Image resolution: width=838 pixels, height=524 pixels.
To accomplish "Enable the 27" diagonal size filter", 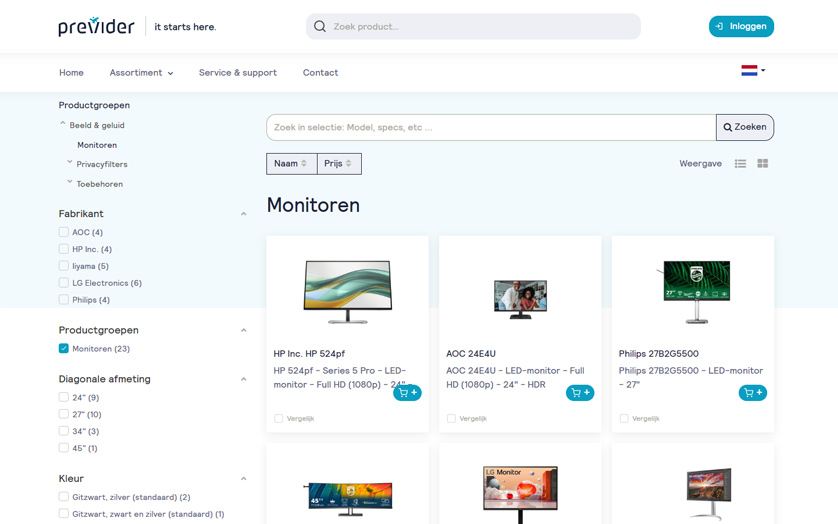I will (x=64, y=414).
